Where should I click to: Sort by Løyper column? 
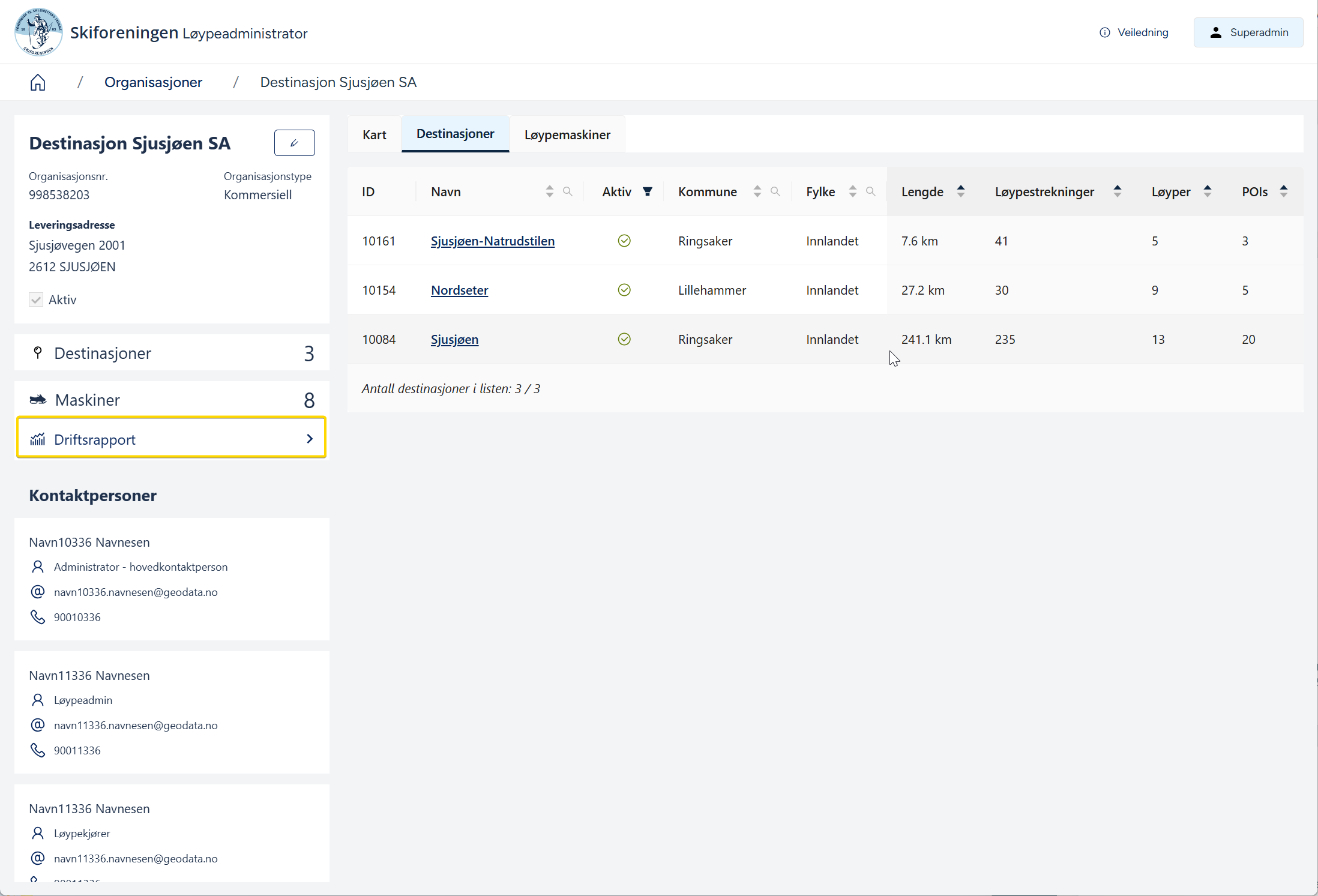1207,191
